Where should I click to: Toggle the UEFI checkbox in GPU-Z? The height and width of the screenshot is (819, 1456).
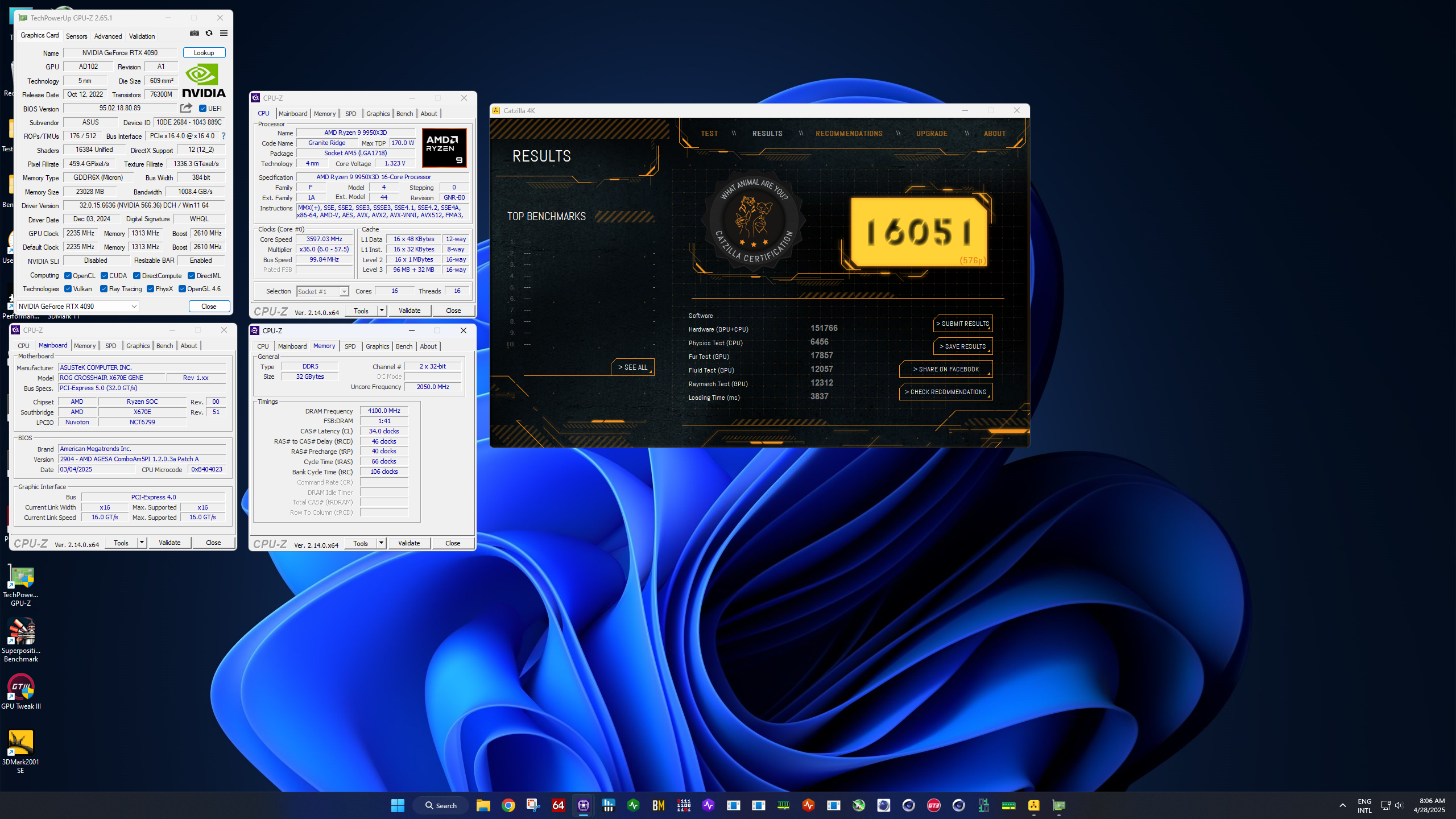pyautogui.click(x=202, y=109)
